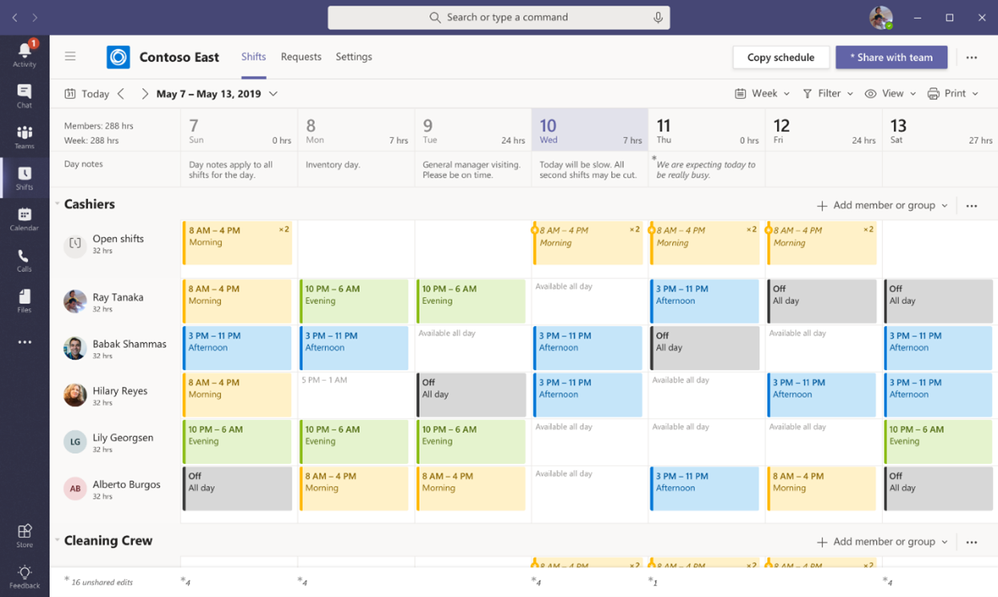The height and width of the screenshot is (597, 998).
Task: Open the Week view dropdown
Action: point(763,94)
